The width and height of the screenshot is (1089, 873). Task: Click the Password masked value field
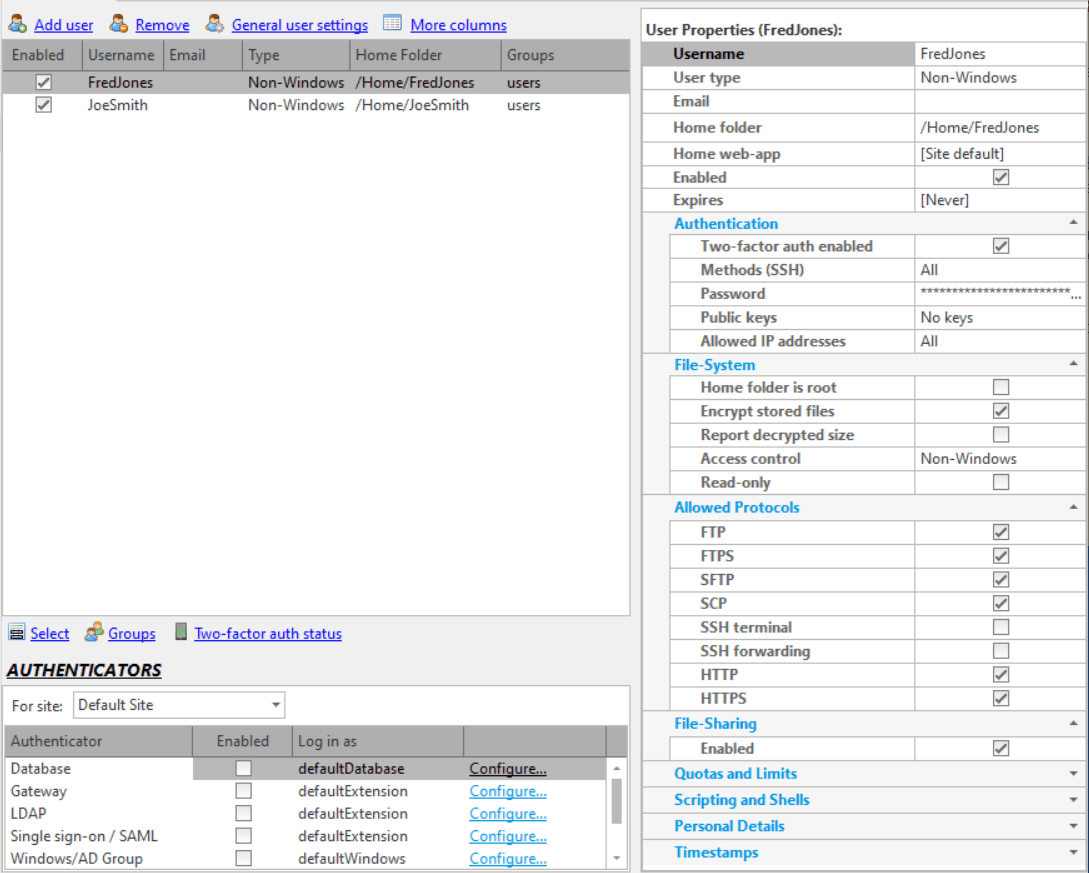click(x=1000, y=293)
